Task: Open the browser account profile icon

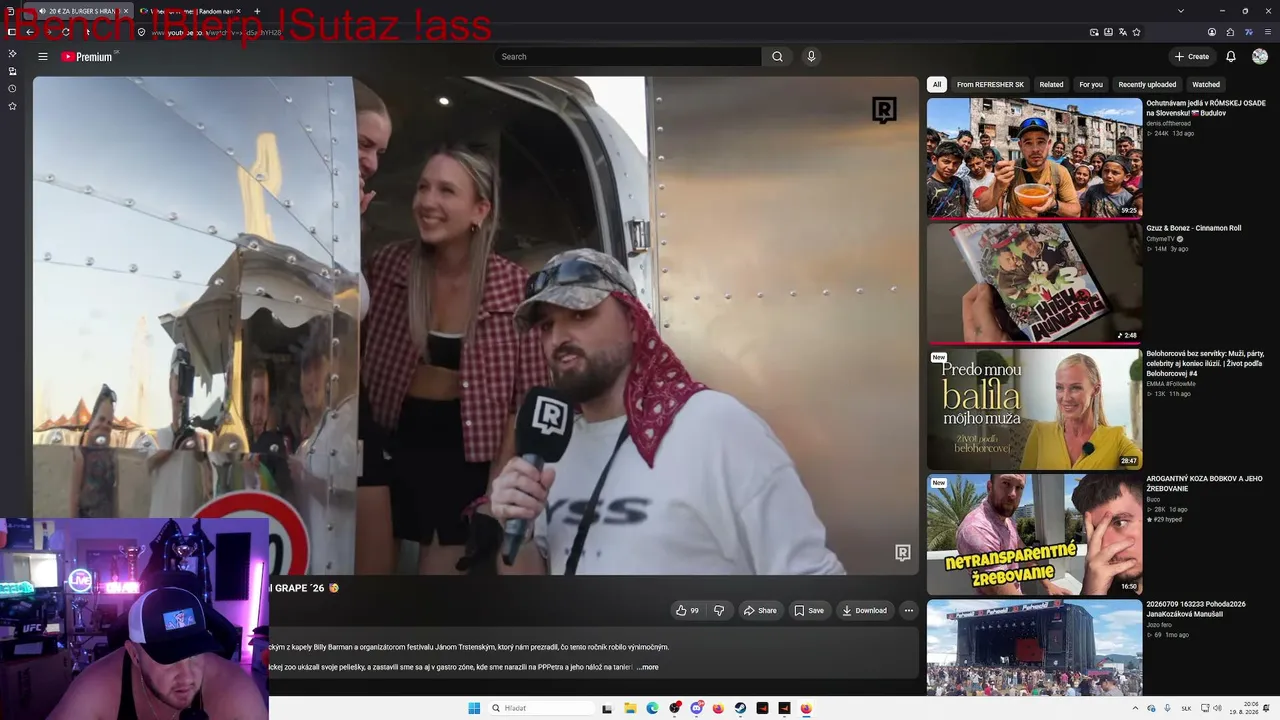Action: click(x=1212, y=32)
